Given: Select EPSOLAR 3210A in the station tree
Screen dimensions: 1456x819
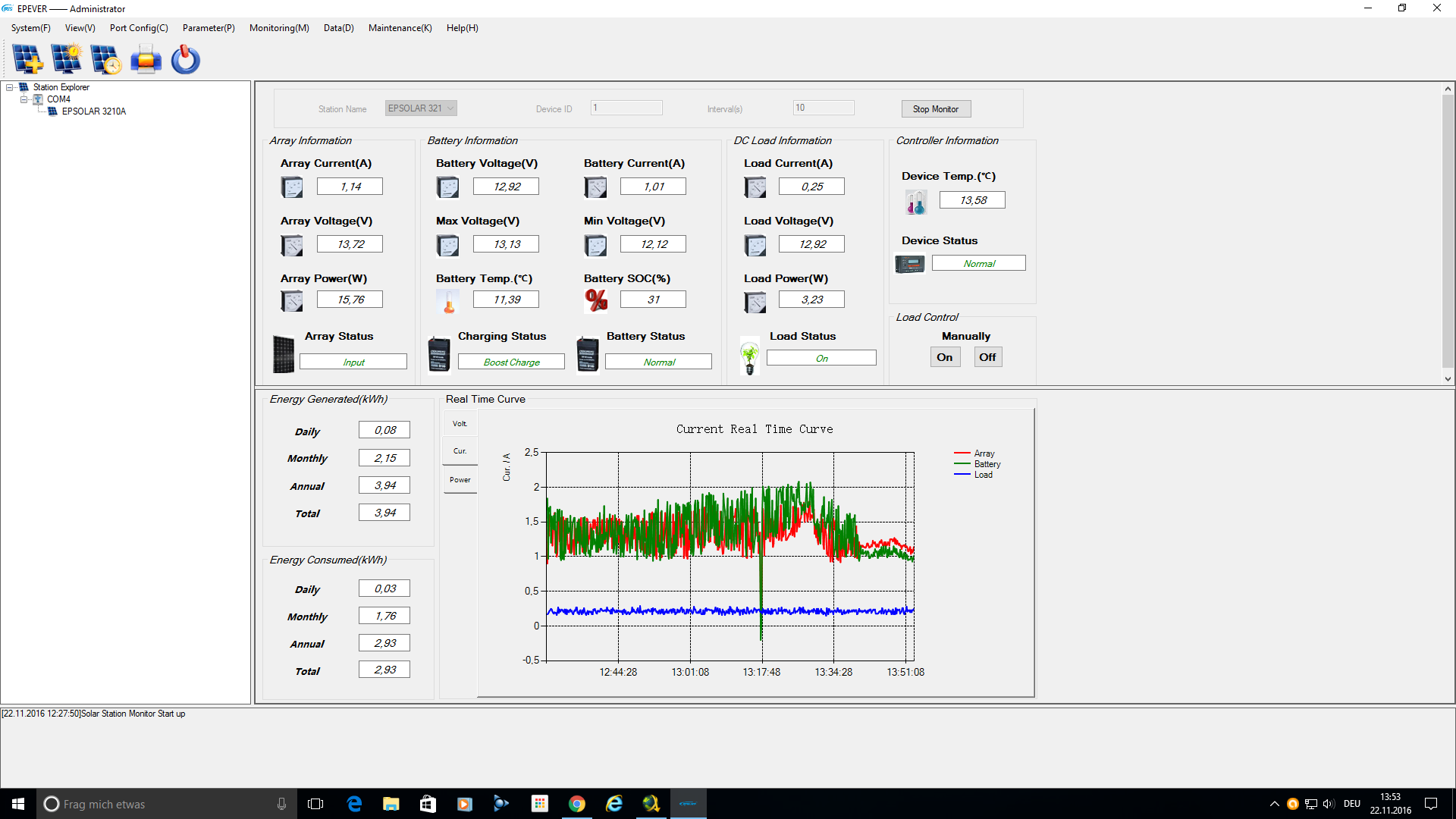Looking at the screenshot, I should pos(93,111).
